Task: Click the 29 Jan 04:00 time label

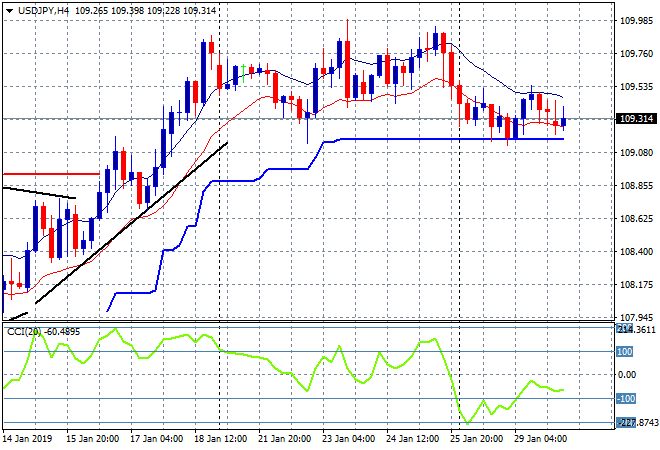Action: coord(540,439)
